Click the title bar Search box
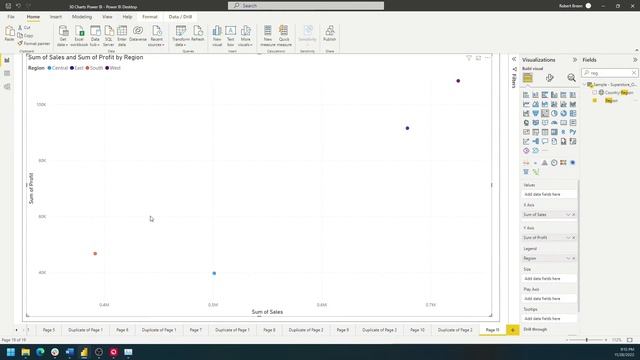The image size is (640, 360). (x=306, y=6)
